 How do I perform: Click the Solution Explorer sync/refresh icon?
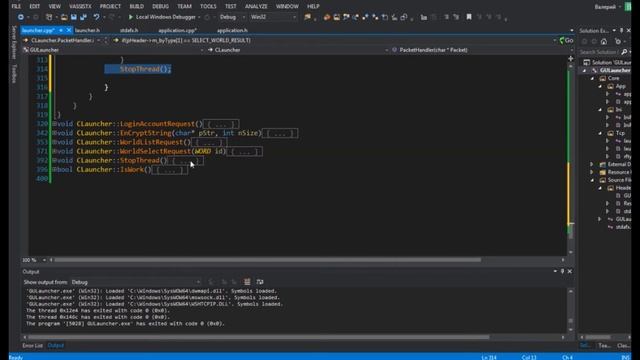(618, 41)
